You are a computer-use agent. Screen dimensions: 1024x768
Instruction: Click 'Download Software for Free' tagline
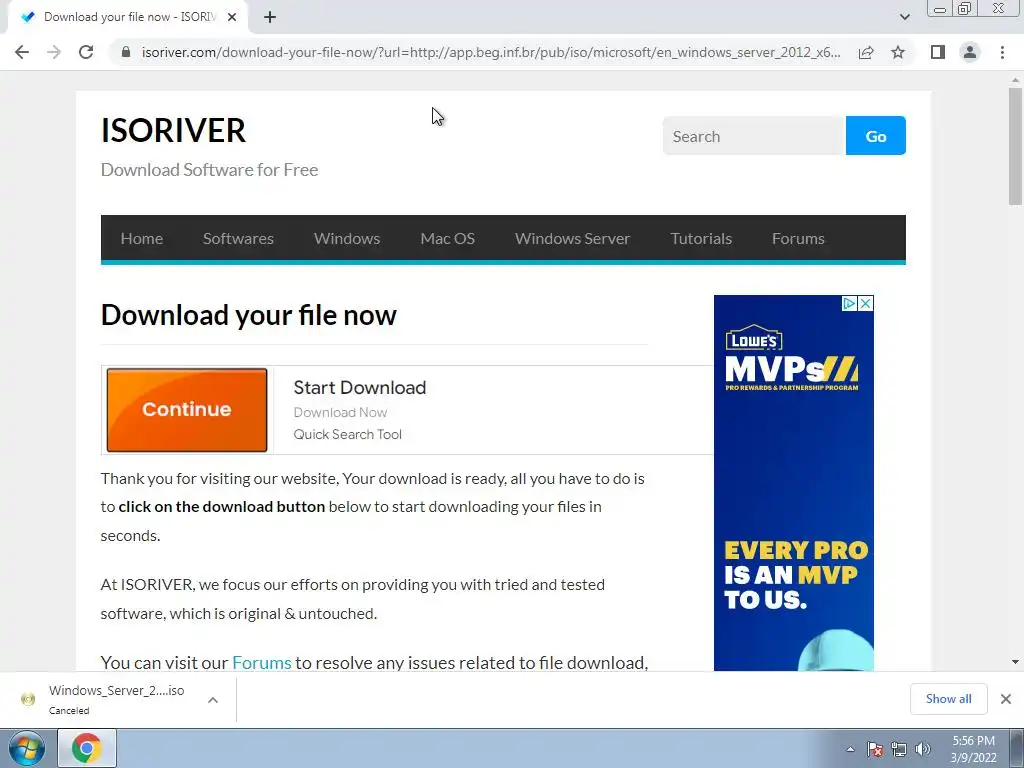tap(209, 170)
